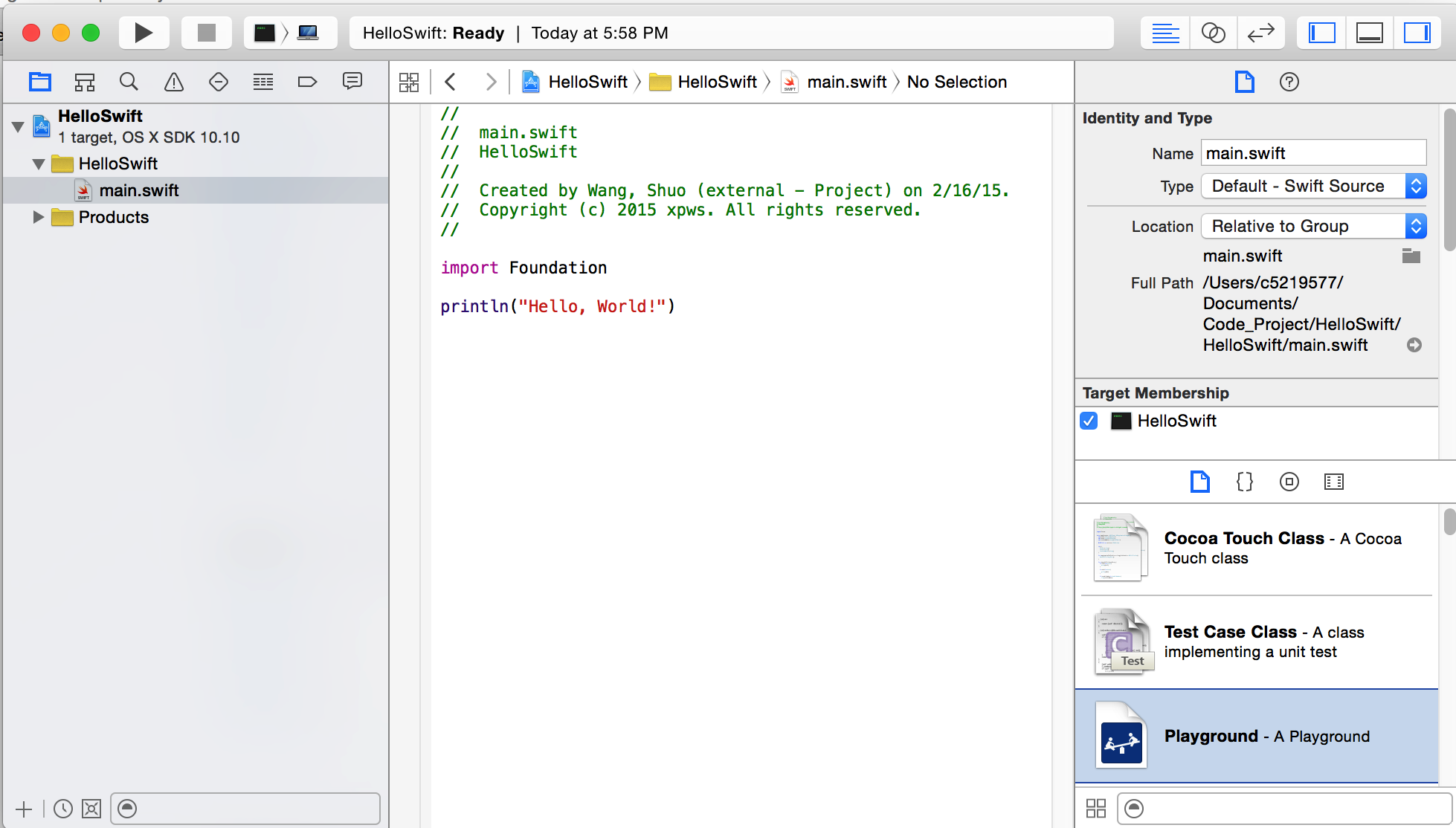Image resolution: width=1456 pixels, height=828 pixels.
Task: Show the Object library
Action: tap(1289, 482)
